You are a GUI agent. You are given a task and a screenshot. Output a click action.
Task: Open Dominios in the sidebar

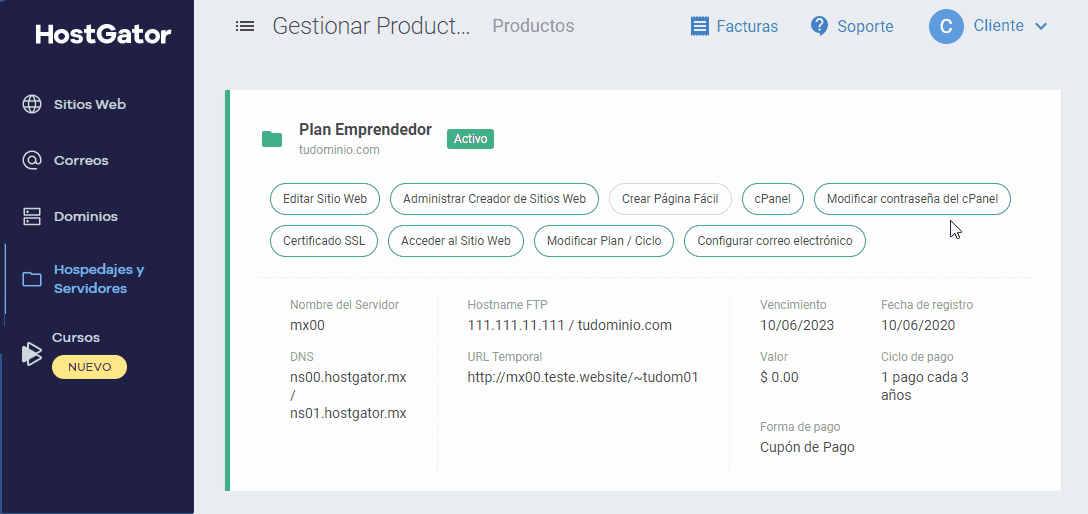pyautogui.click(x=86, y=216)
